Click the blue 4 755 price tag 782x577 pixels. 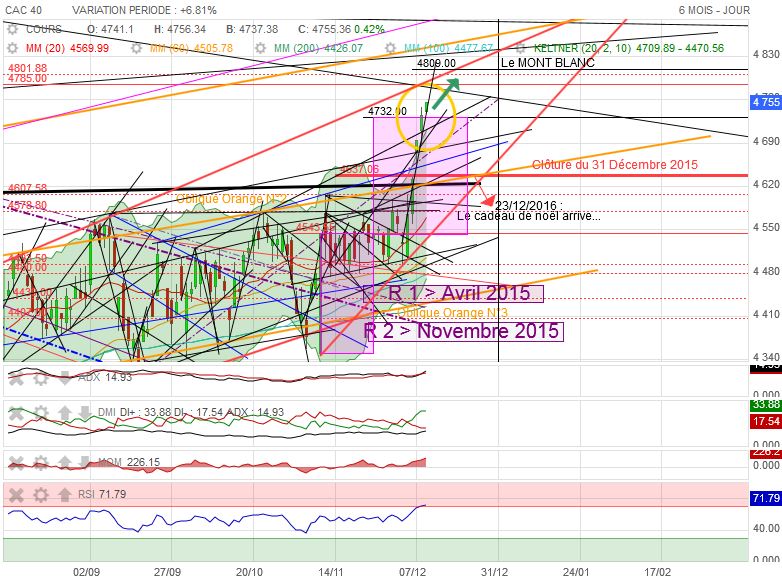click(x=766, y=102)
